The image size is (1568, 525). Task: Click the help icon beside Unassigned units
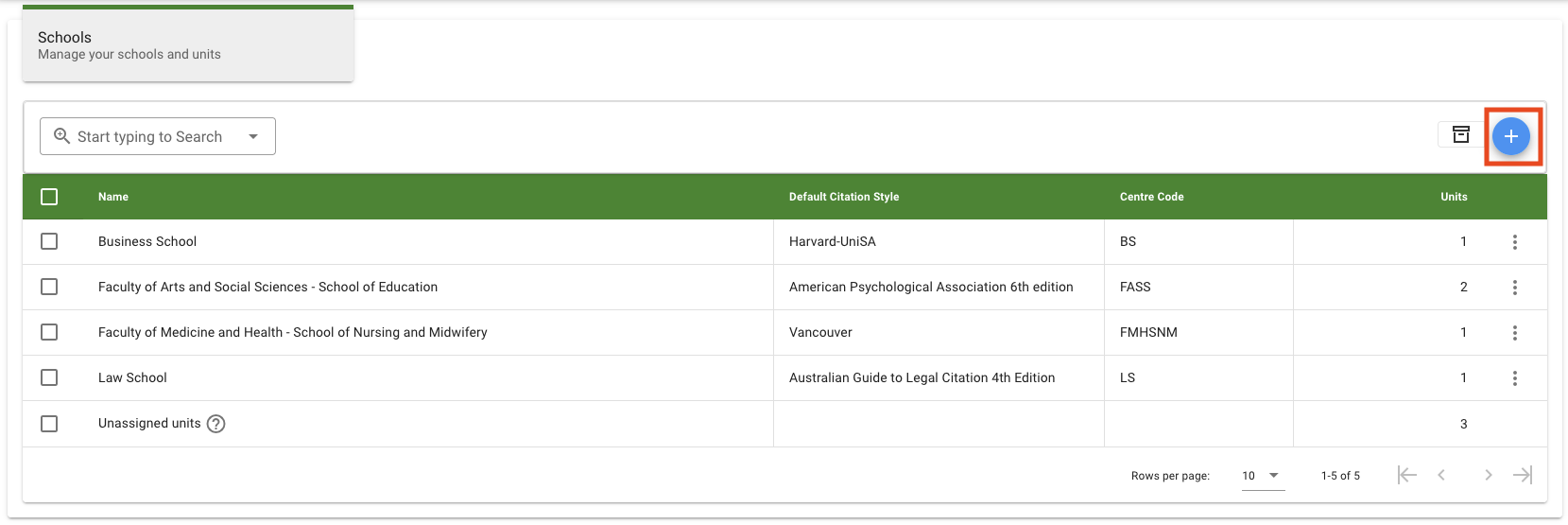point(216,424)
